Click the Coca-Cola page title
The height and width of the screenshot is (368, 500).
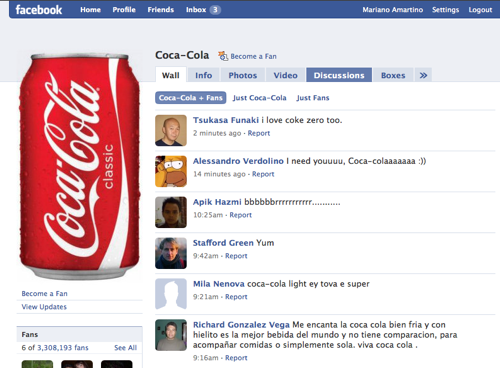coord(182,55)
